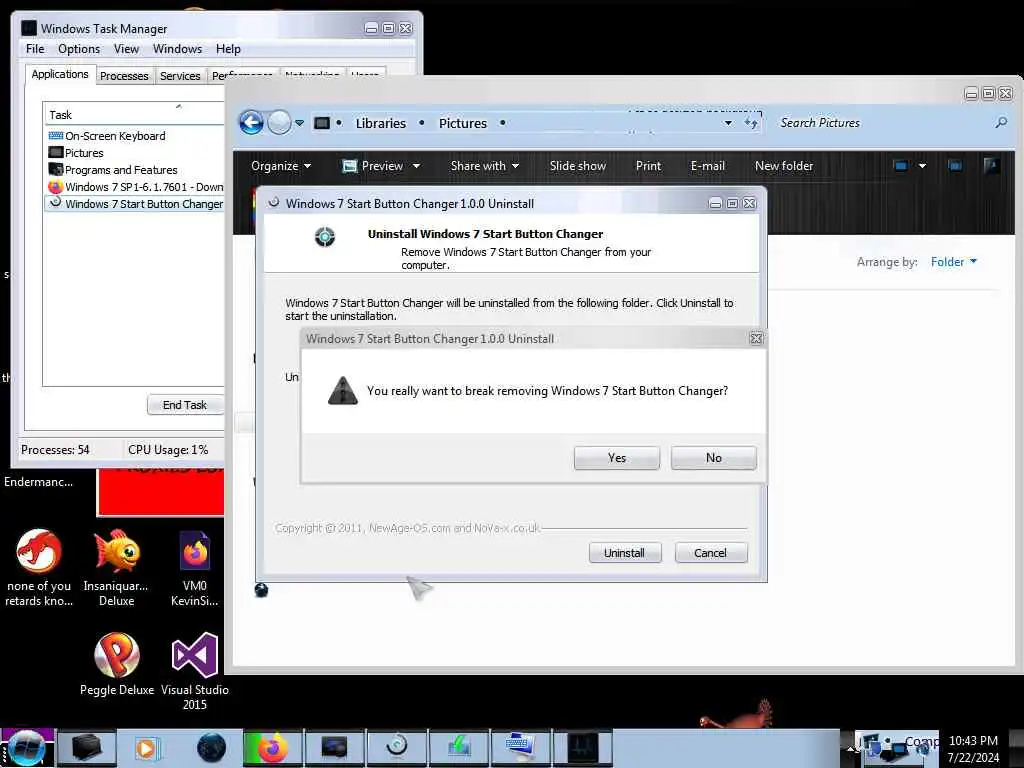Select Pictures task in Task Manager
This screenshot has height=768, width=1024.
(x=135, y=153)
